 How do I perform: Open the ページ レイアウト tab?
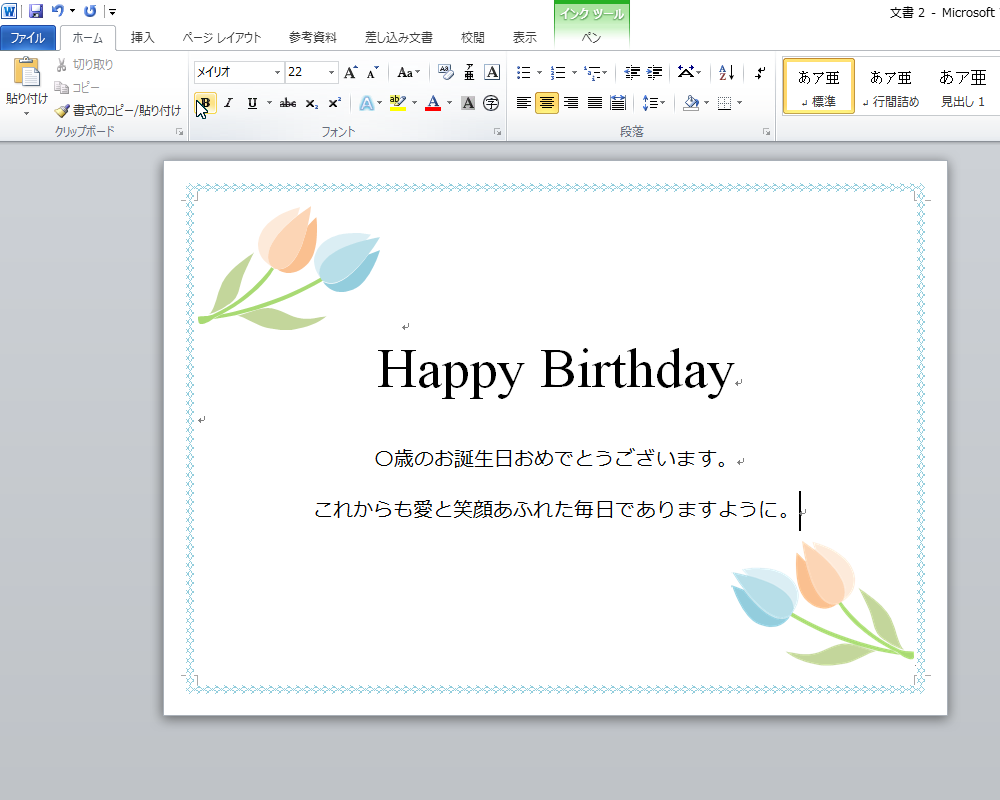pos(221,38)
